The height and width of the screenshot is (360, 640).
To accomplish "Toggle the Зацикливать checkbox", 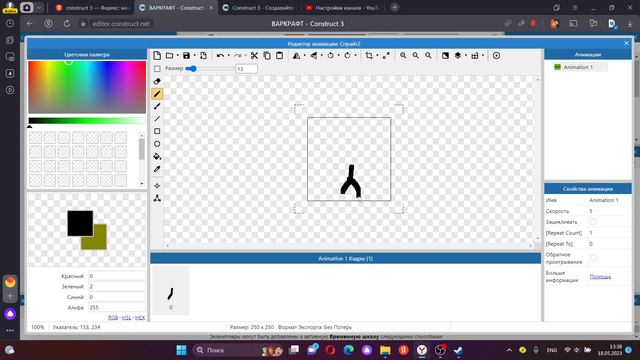I will coord(593,222).
